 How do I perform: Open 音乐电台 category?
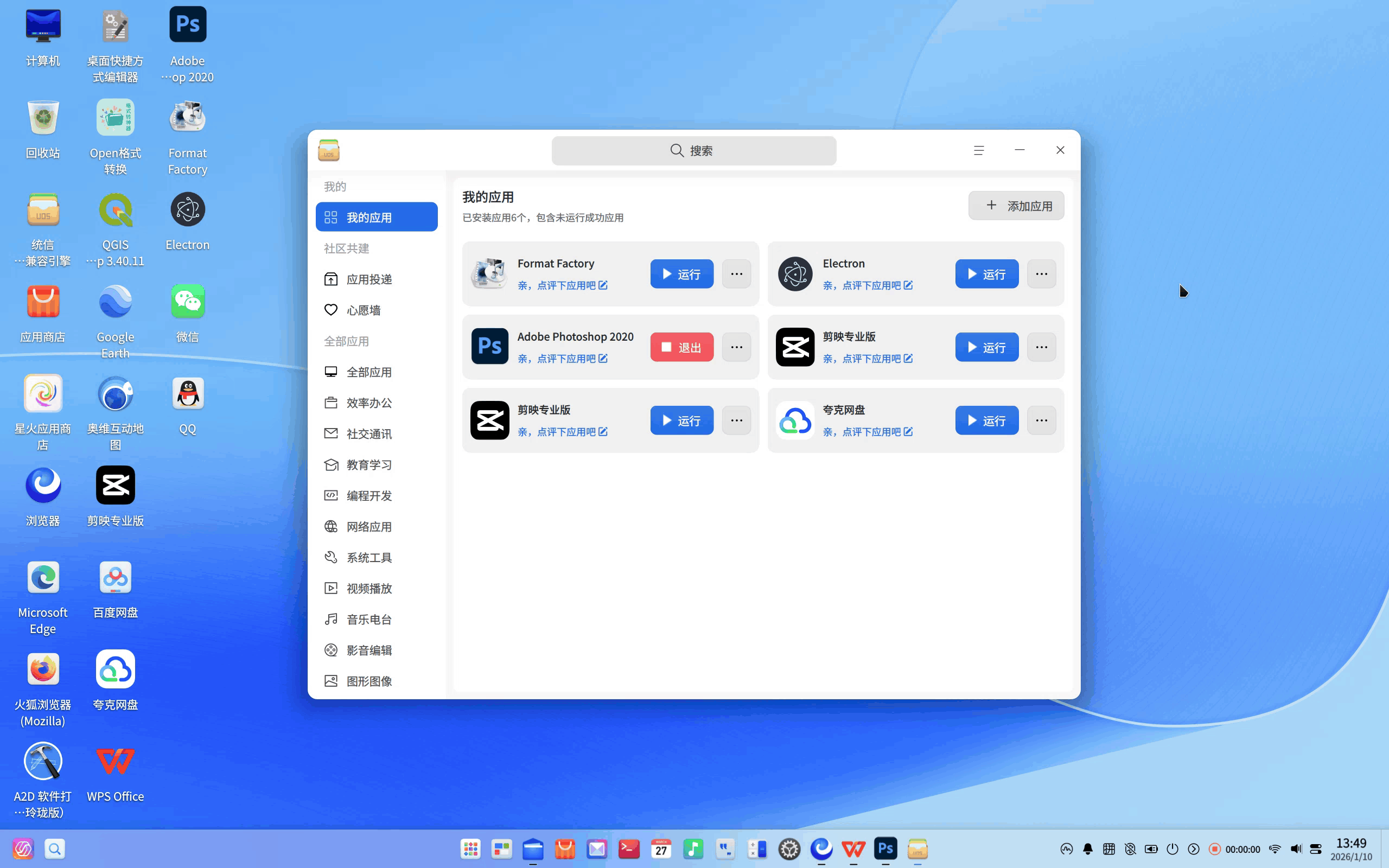[377, 620]
